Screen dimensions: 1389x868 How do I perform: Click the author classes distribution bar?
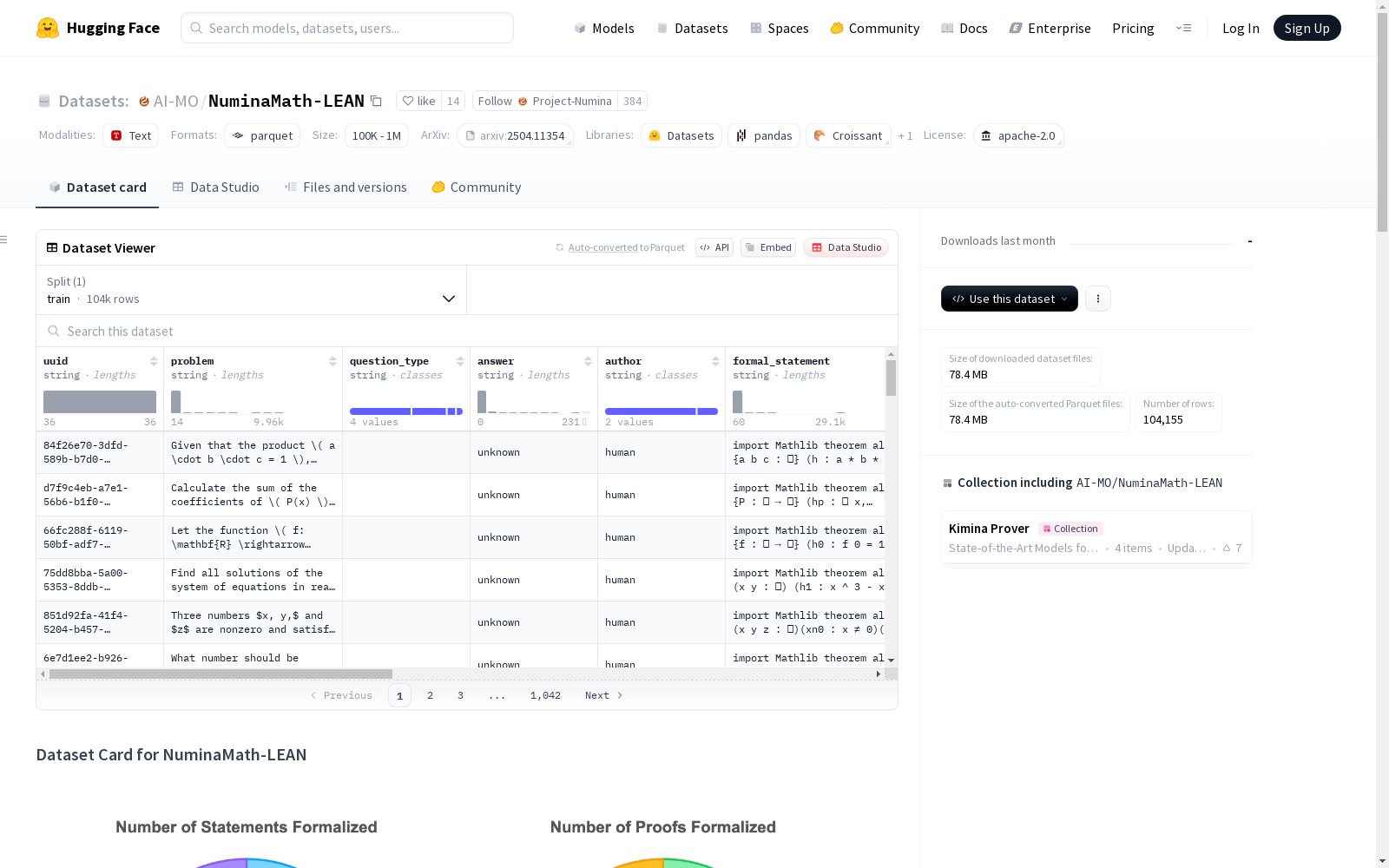pyautogui.click(x=662, y=411)
